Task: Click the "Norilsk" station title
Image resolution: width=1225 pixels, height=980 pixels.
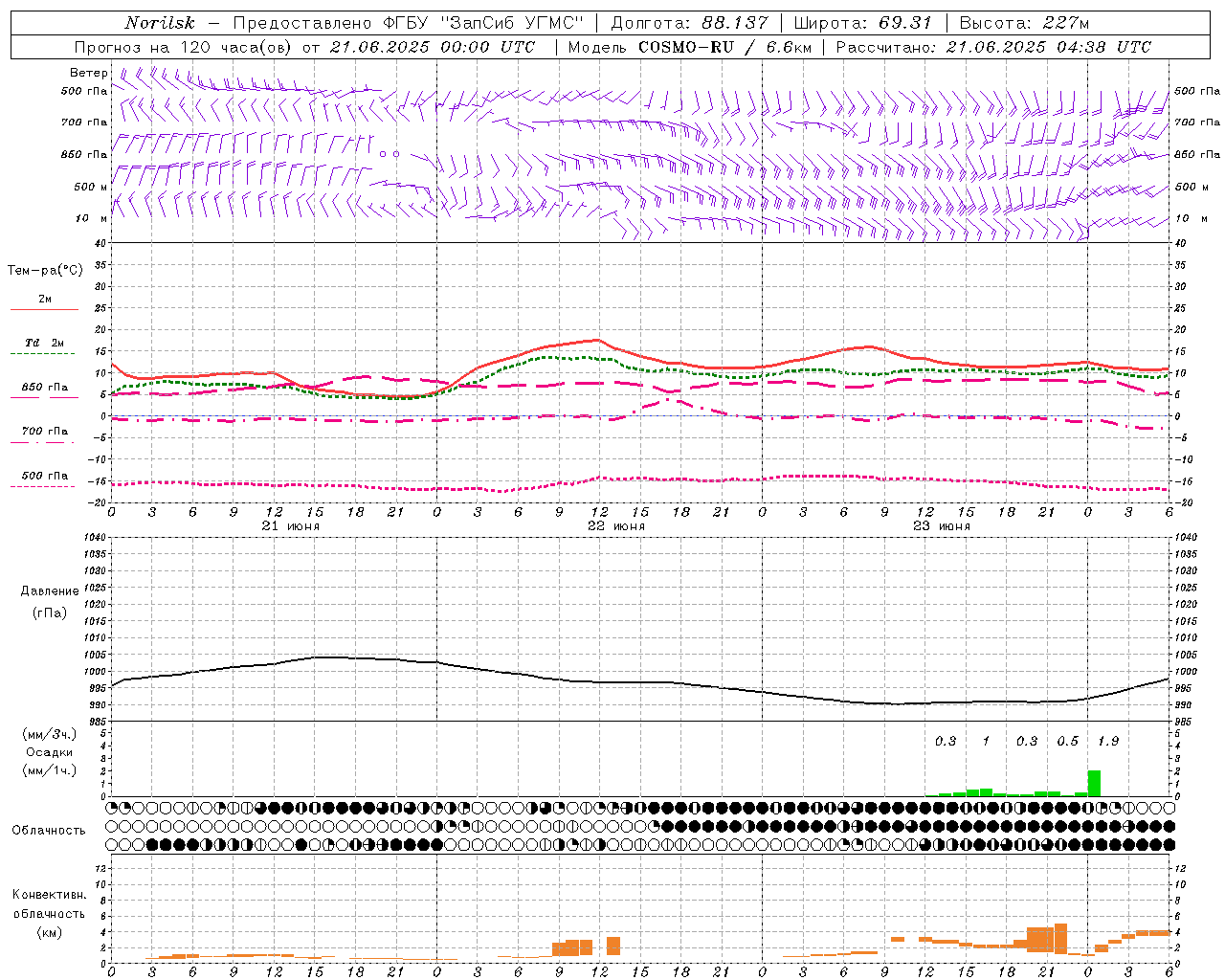Action: click(x=160, y=23)
